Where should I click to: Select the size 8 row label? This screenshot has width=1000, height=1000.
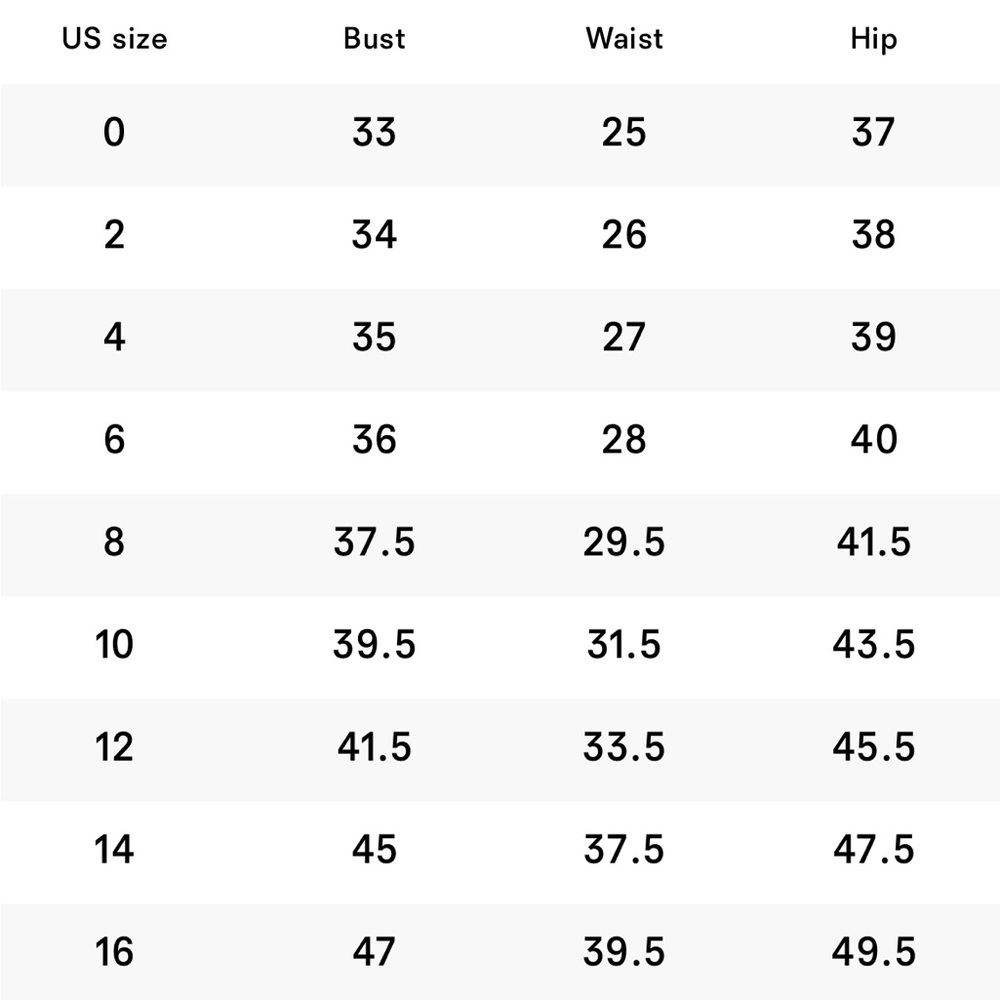coord(114,542)
